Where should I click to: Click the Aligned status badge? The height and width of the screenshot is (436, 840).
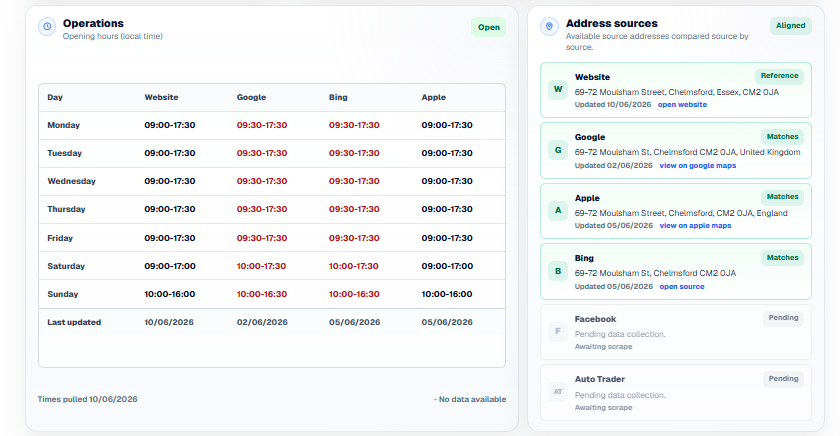click(790, 26)
